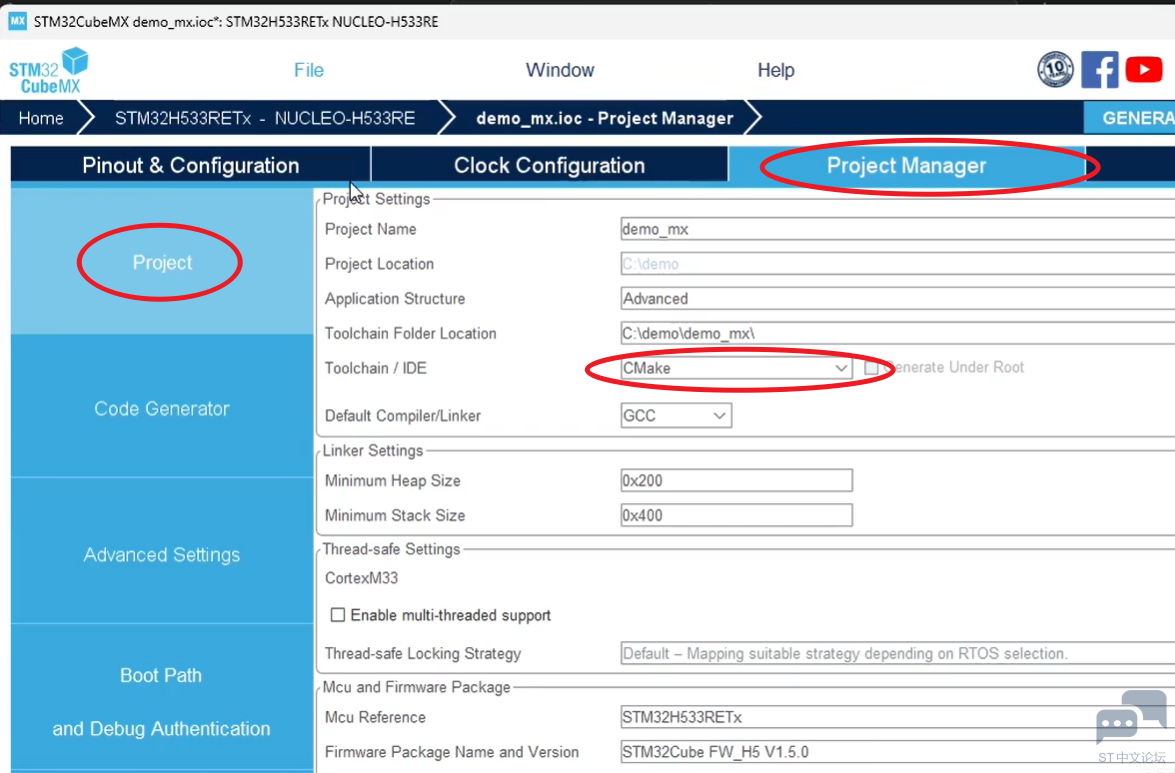This screenshot has height=773, width=1175.
Task: Open the Toolchain / IDE CMake dropdown
Action: pyautogui.click(x=736, y=368)
